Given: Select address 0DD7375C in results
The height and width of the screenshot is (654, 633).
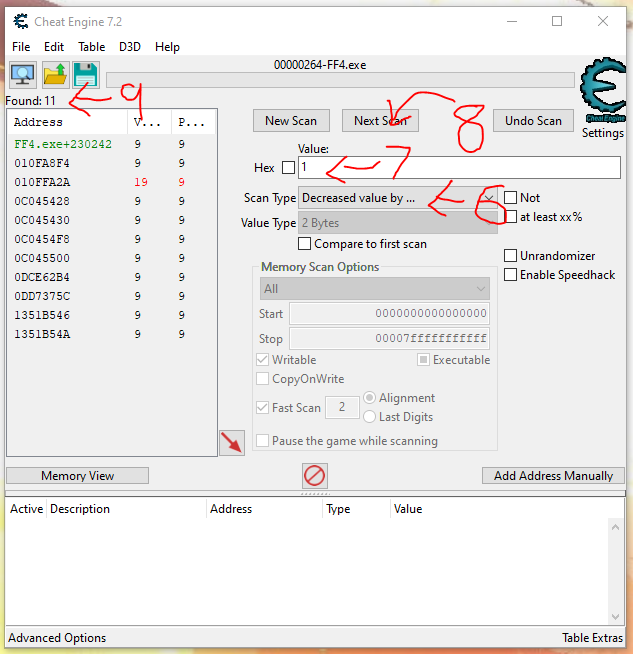Looking at the screenshot, I should point(112,296).
